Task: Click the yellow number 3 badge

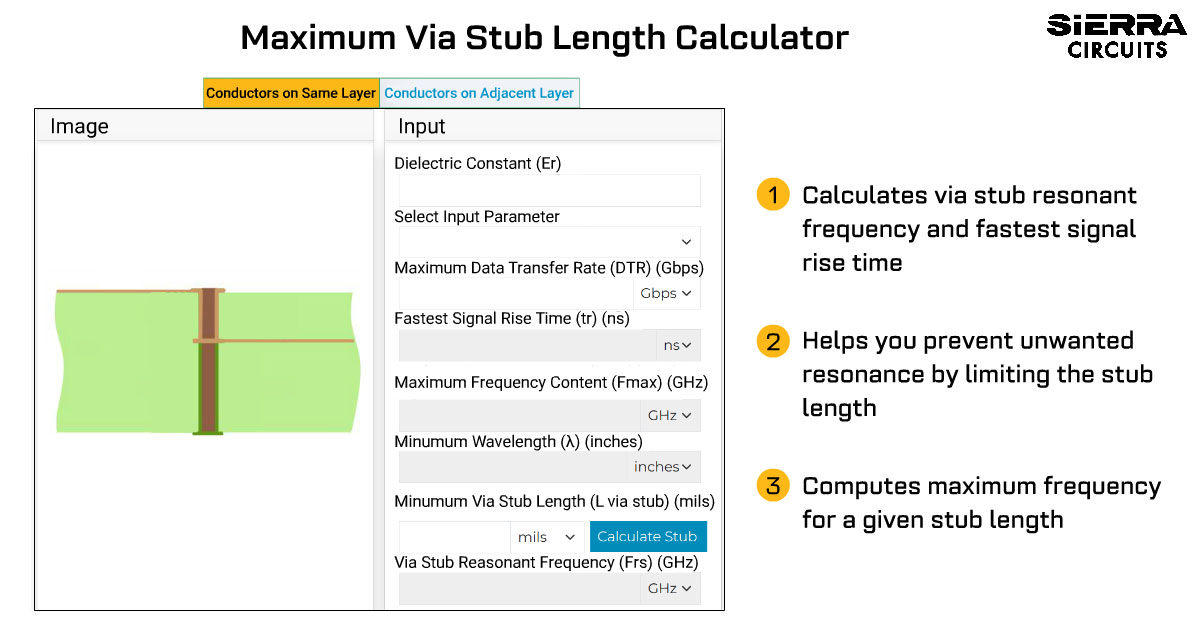Action: pos(773,487)
